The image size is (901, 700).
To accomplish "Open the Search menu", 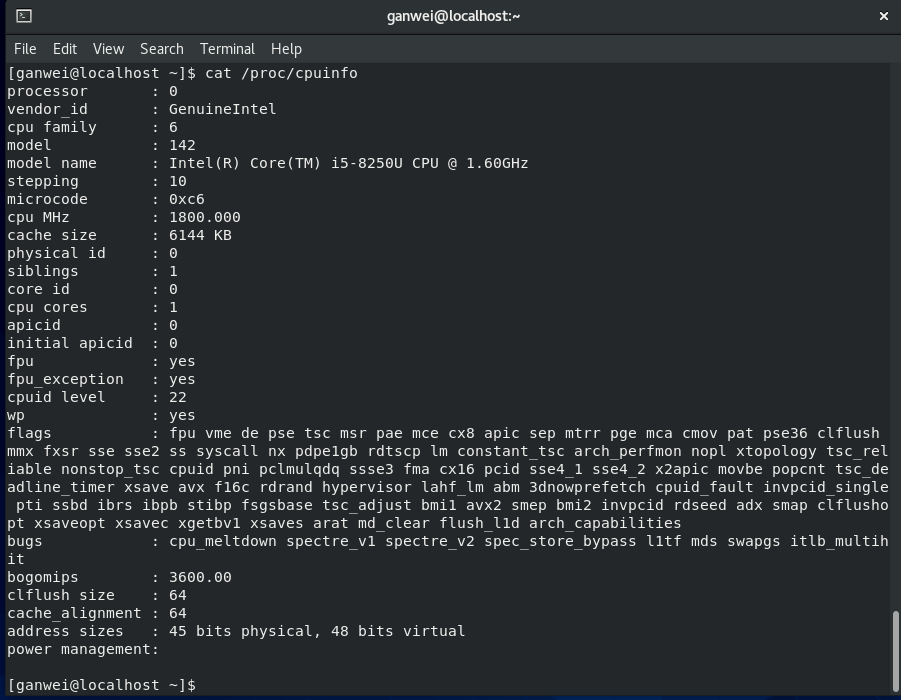I will [160, 48].
